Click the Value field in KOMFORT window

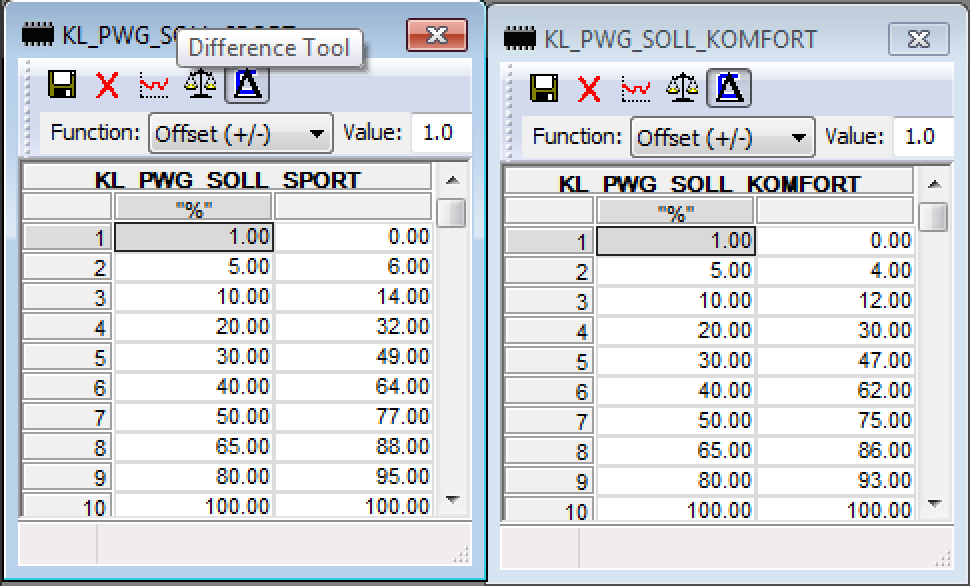(x=922, y=137)
